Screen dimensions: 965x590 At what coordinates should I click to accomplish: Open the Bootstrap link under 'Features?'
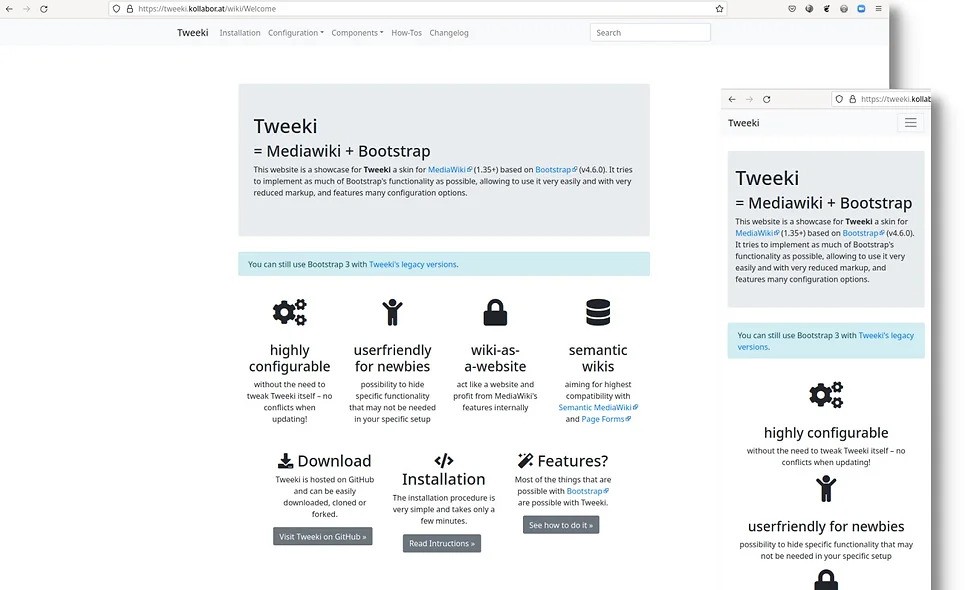click(588, 491)
